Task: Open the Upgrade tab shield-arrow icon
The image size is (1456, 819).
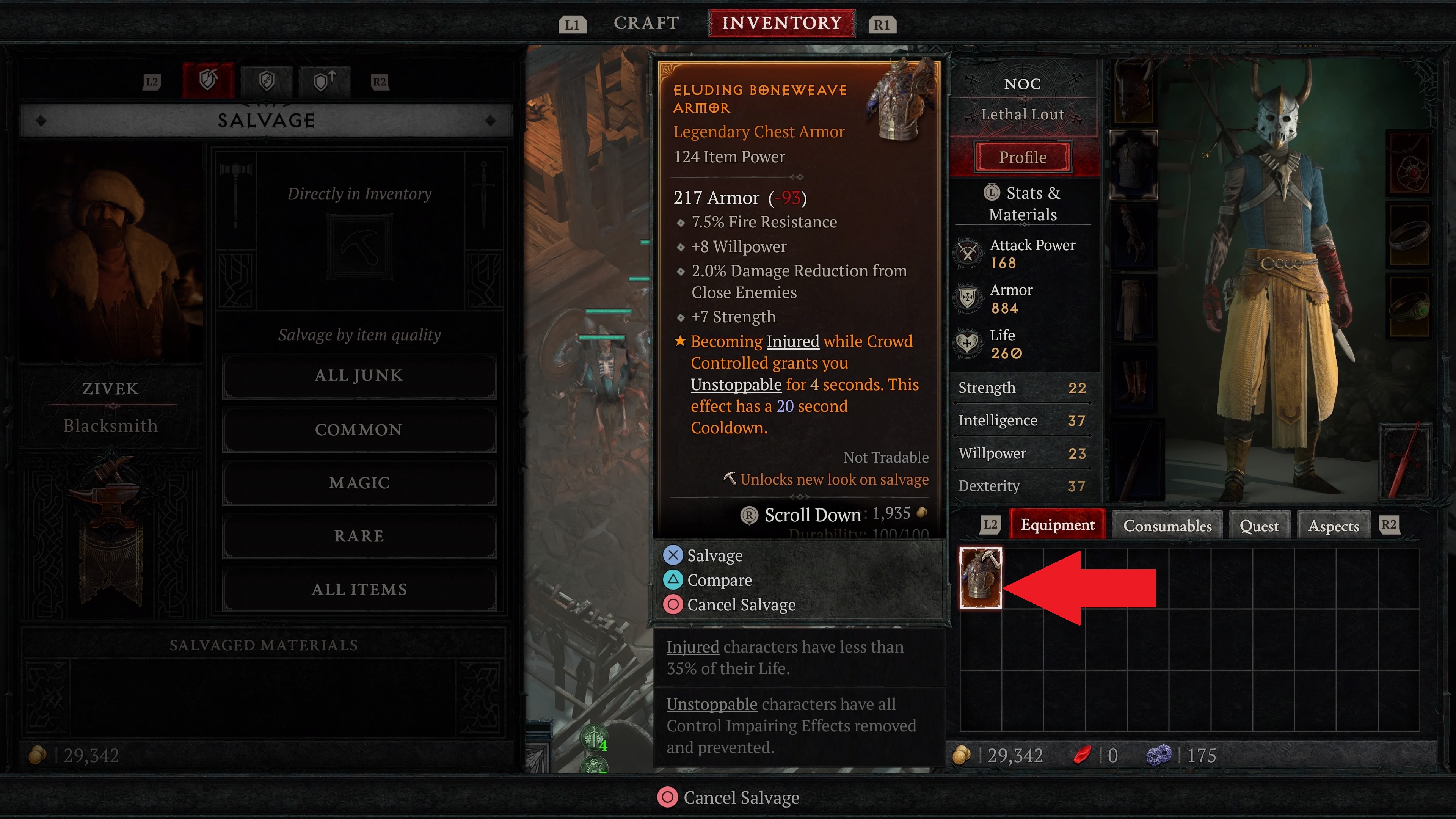Action: click(x=325, y=82)
